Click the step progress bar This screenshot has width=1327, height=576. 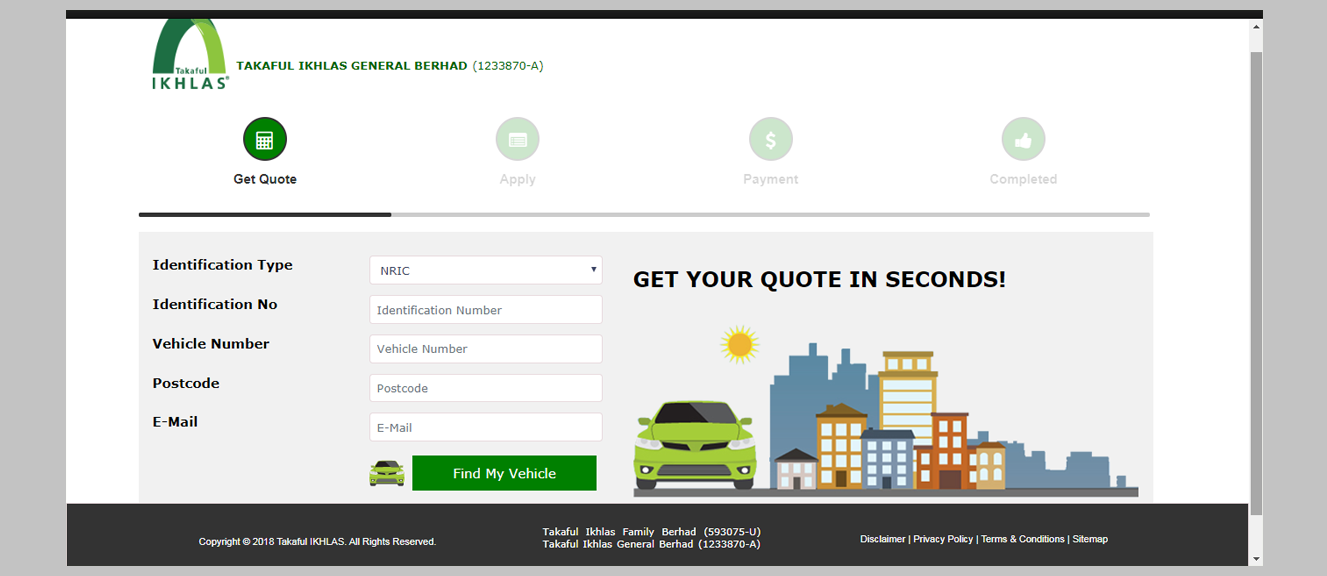click(x=644, y=214)
